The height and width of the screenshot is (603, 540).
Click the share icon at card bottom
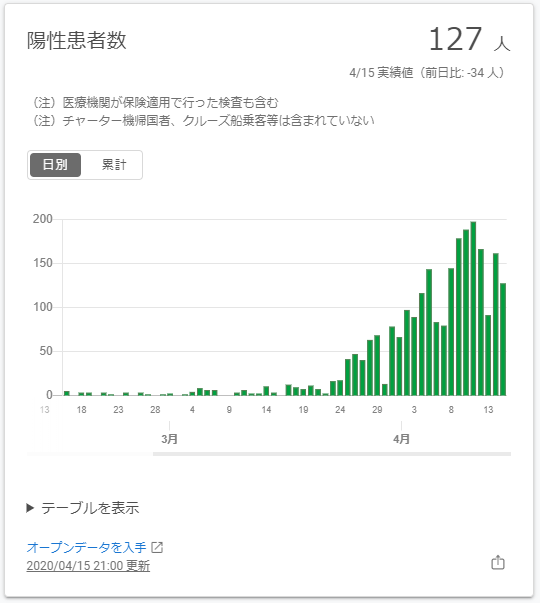[x=498, y=562]
